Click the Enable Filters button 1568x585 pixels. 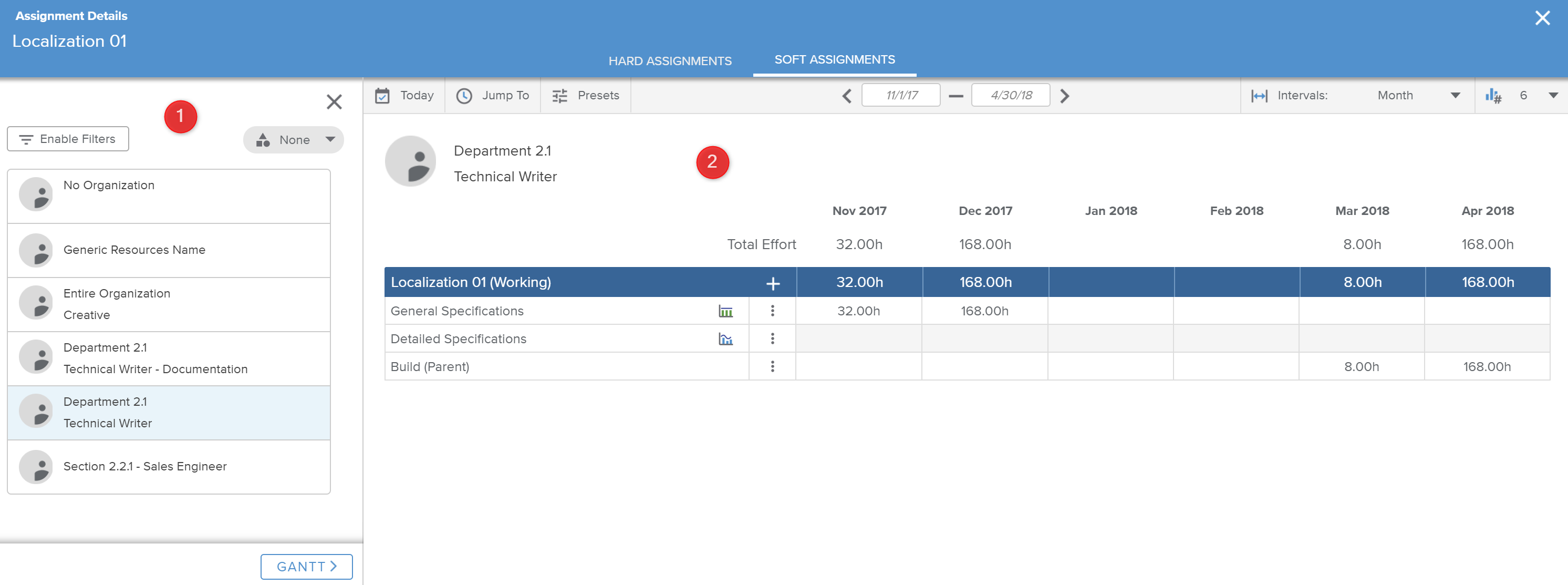click(x=68, y=139)
